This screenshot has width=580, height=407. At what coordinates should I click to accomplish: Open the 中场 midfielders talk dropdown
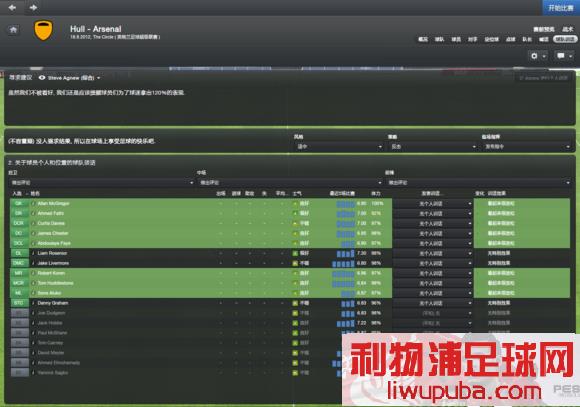tap(290, 183)
